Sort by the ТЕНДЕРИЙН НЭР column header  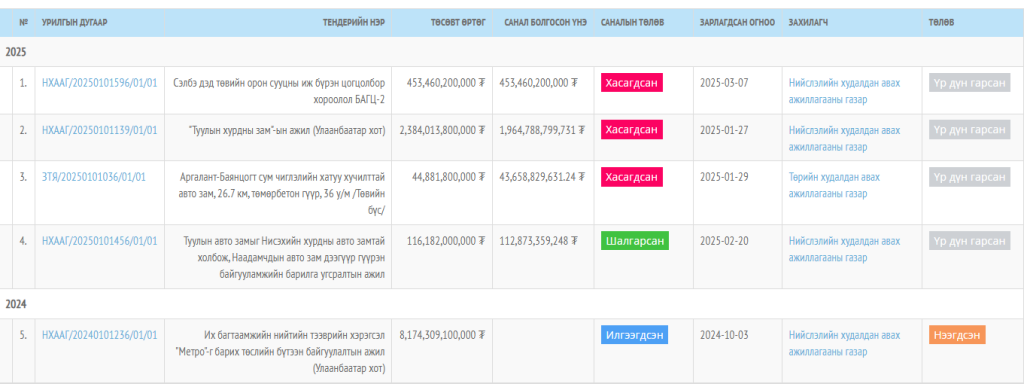tap(353, 23)
